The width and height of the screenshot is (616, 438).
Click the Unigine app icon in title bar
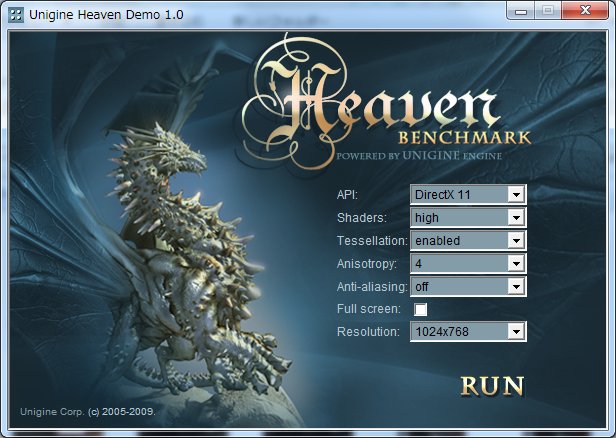[16, 14]
